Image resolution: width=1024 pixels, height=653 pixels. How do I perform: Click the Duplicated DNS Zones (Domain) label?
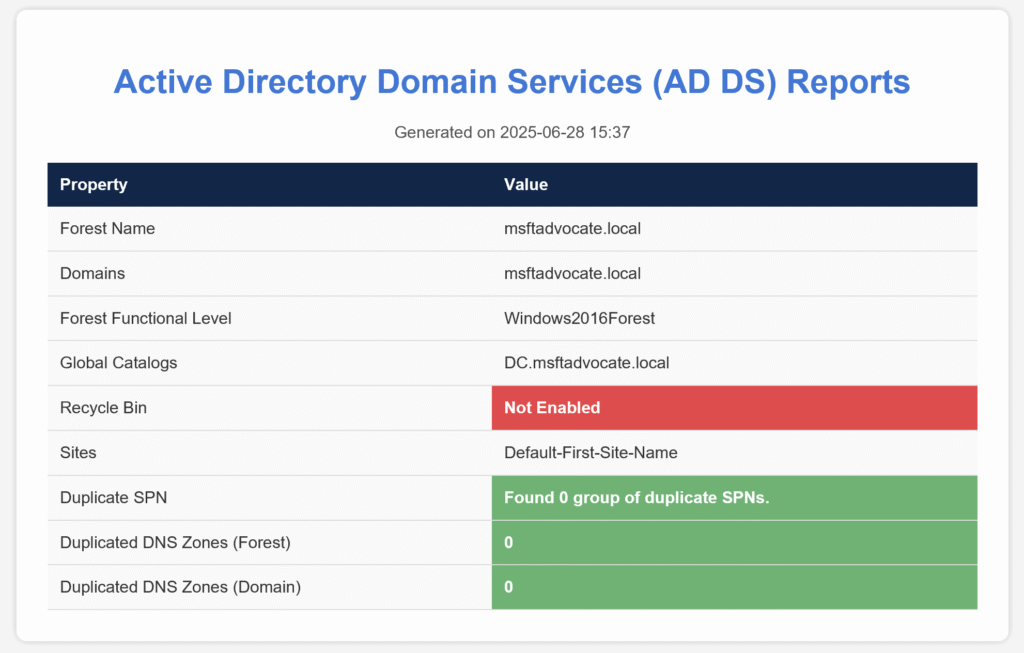pyautogui.click(x=180, y=588)
